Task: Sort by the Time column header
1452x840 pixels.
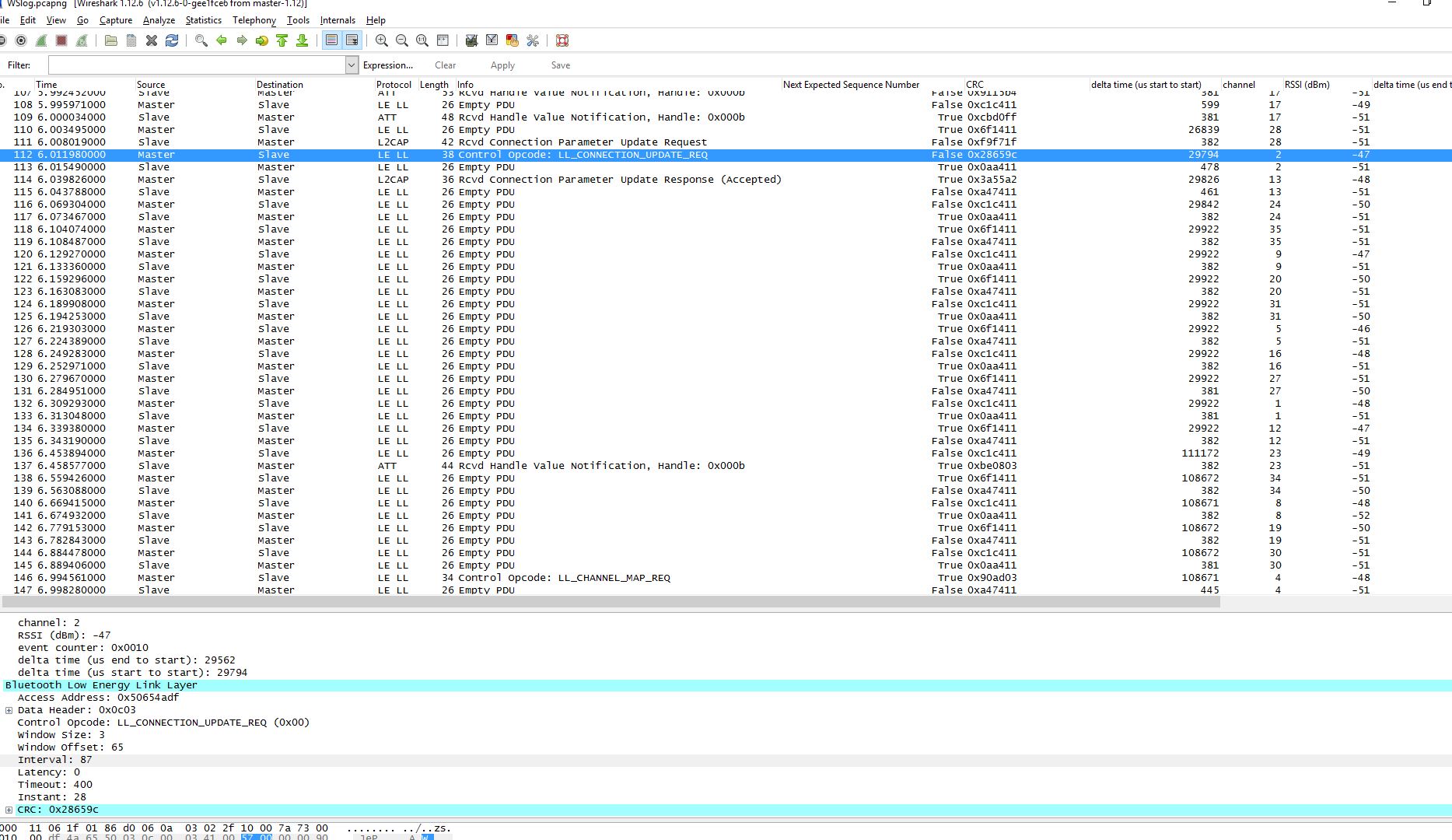Action: point(84,85)
